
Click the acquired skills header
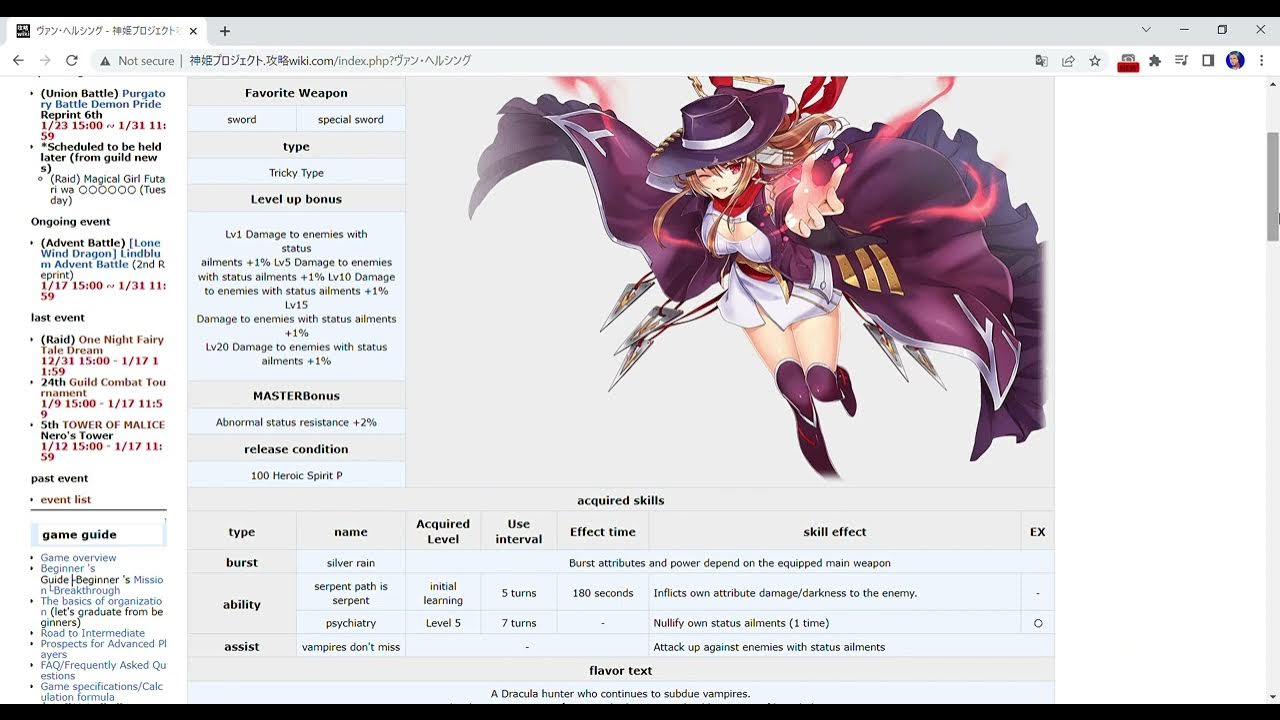point(620,500)
